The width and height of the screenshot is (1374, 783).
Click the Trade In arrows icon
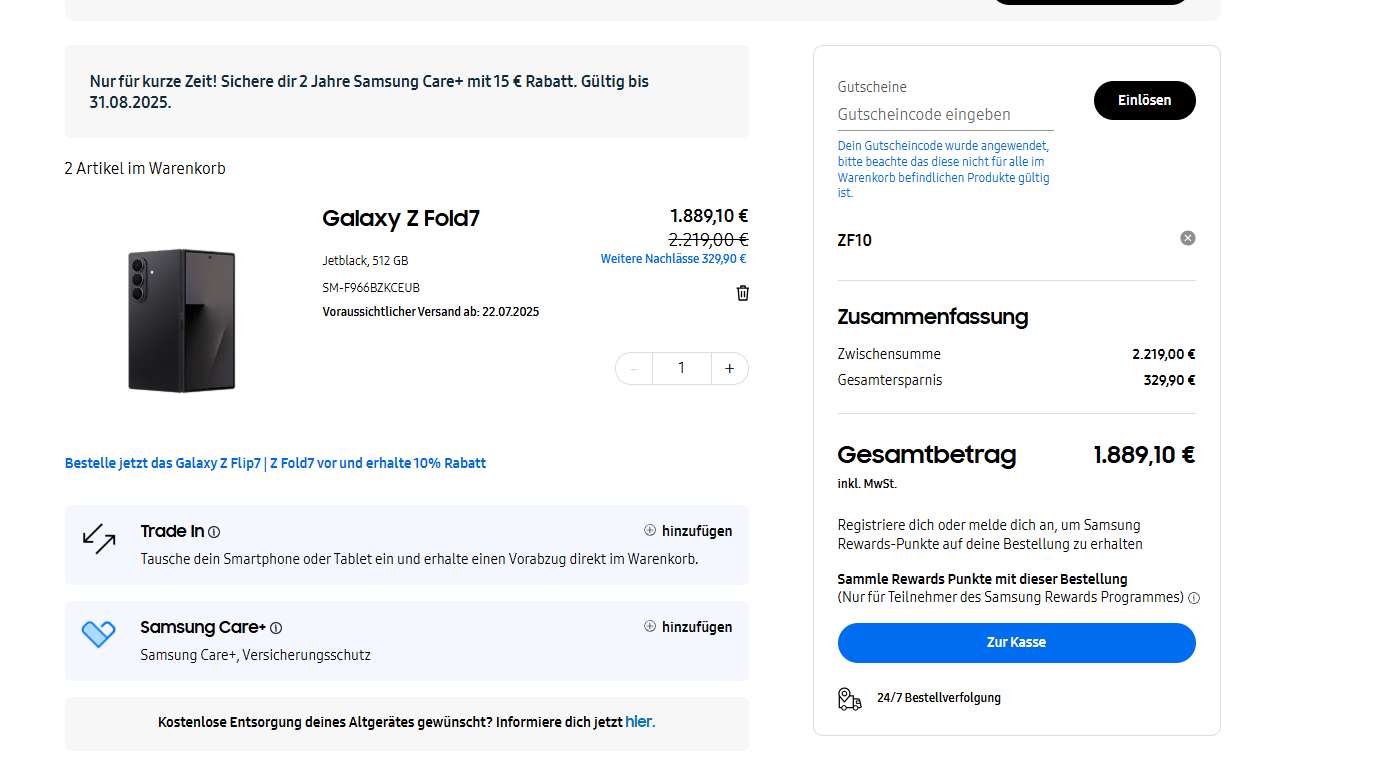coord(99,538)
